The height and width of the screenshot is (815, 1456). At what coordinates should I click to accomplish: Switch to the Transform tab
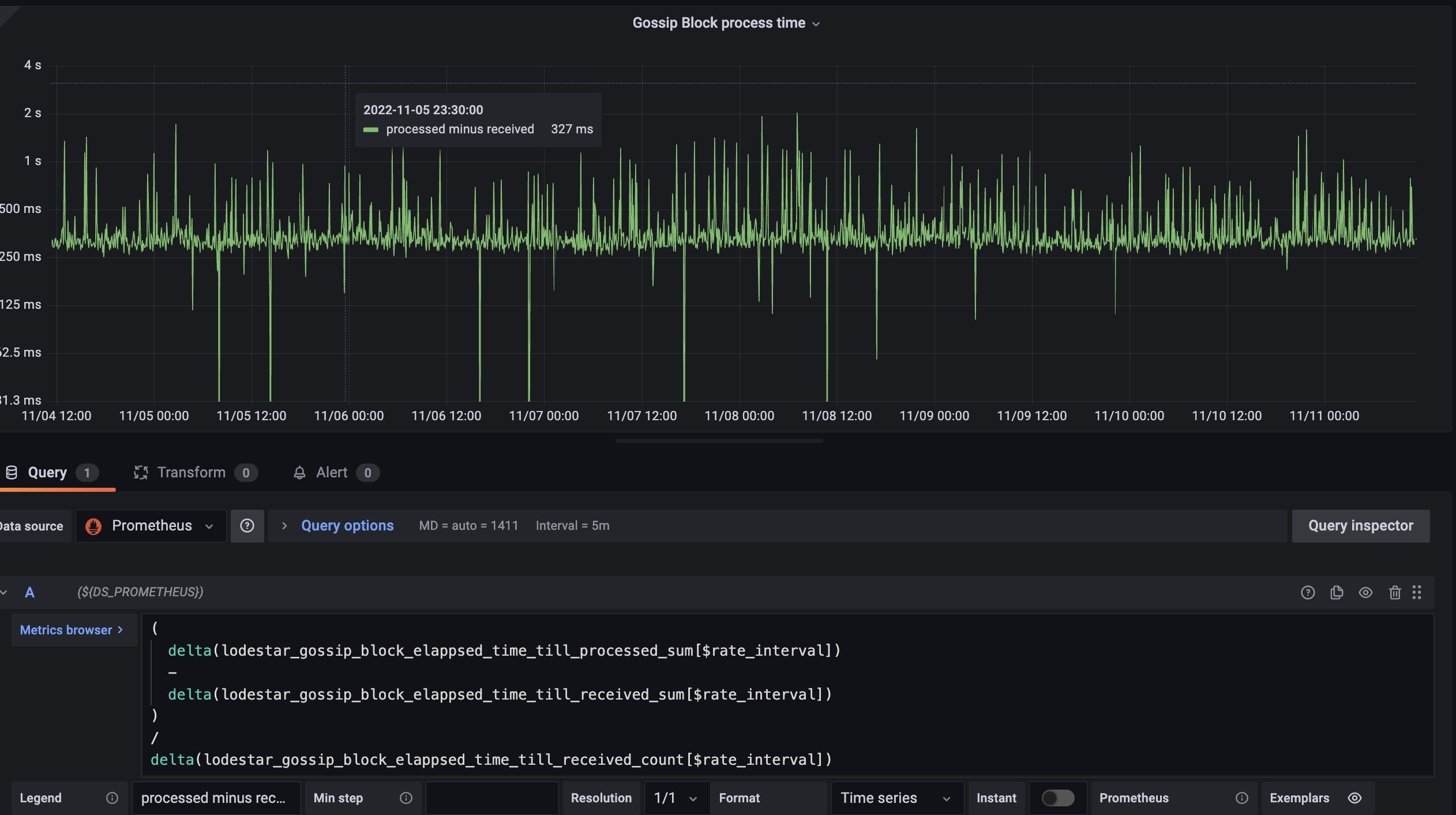coord(191,472)
